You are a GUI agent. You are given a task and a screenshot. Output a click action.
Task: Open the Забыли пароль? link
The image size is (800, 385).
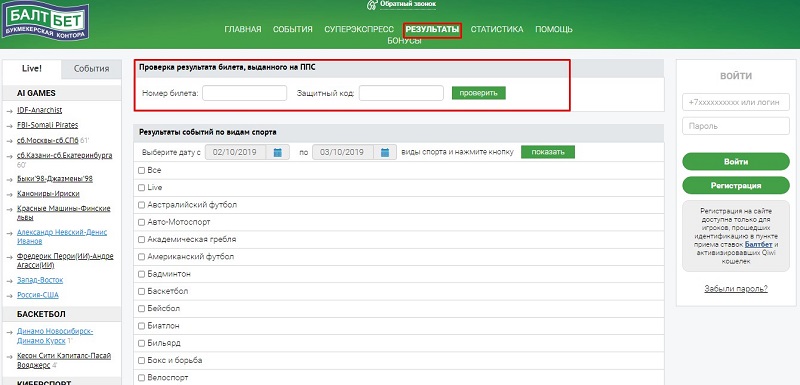coord(736,289)
